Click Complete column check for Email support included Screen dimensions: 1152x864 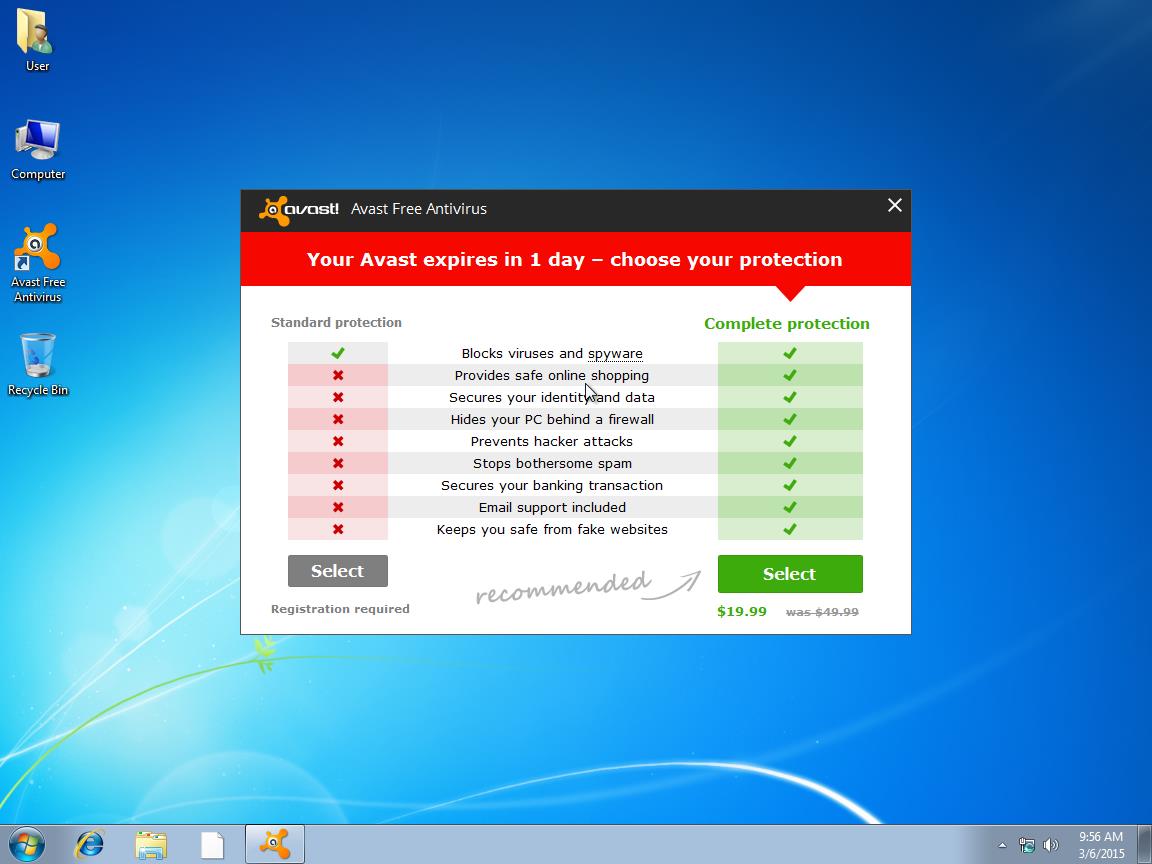pos(790,508)
